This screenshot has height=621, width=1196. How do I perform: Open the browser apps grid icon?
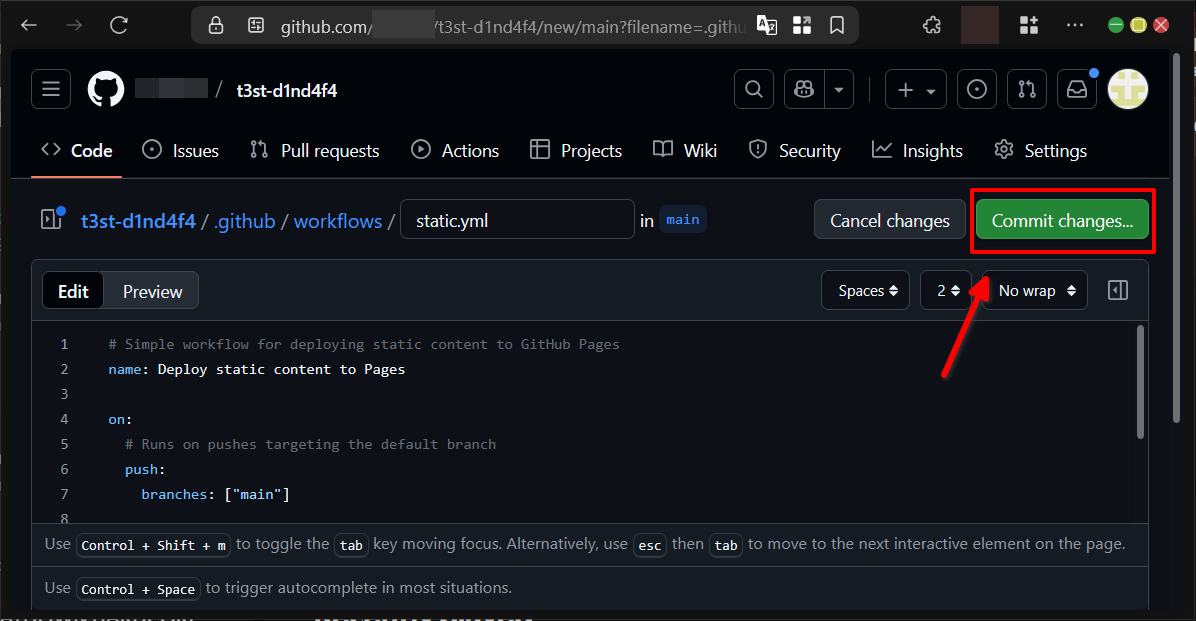[1028, 25]
